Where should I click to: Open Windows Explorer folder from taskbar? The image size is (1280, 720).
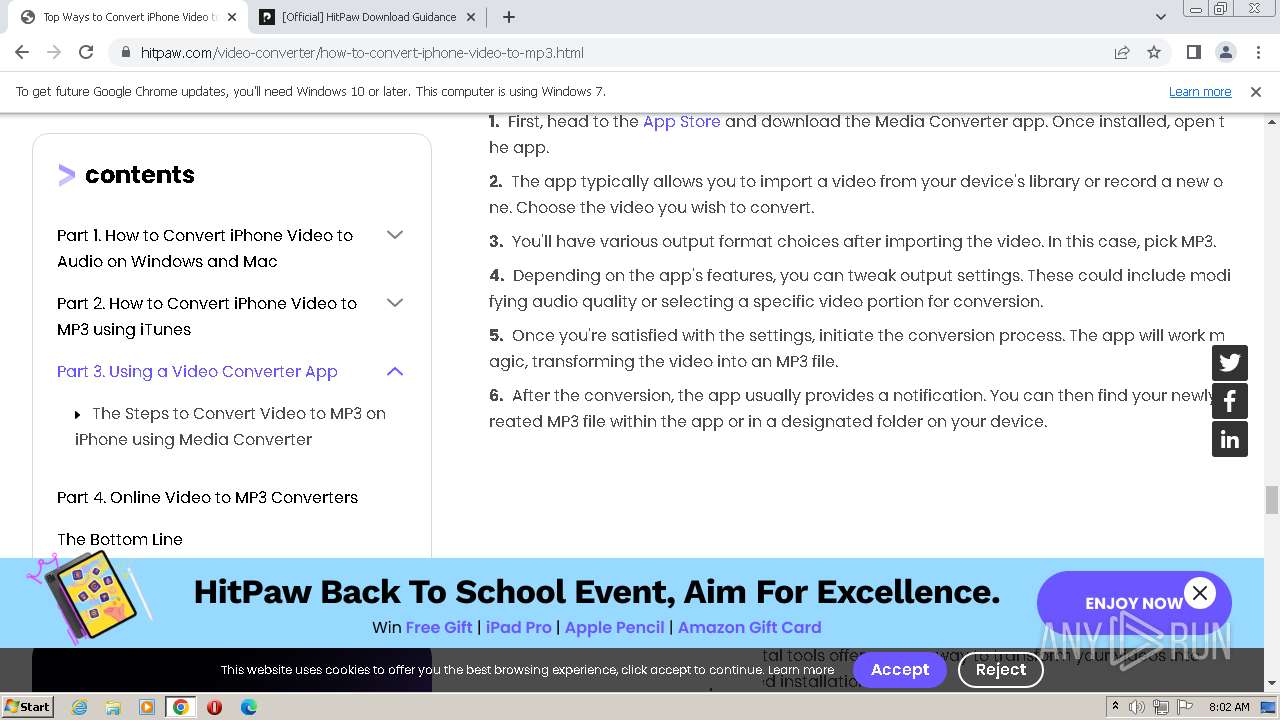[x=113, y=707]
